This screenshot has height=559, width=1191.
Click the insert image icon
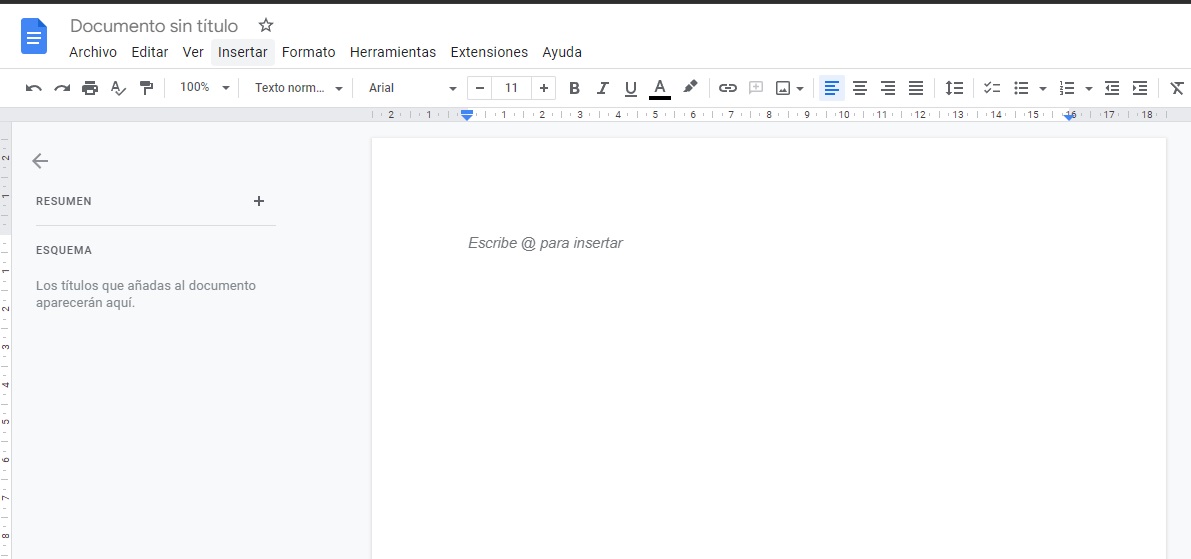[783, 88]
